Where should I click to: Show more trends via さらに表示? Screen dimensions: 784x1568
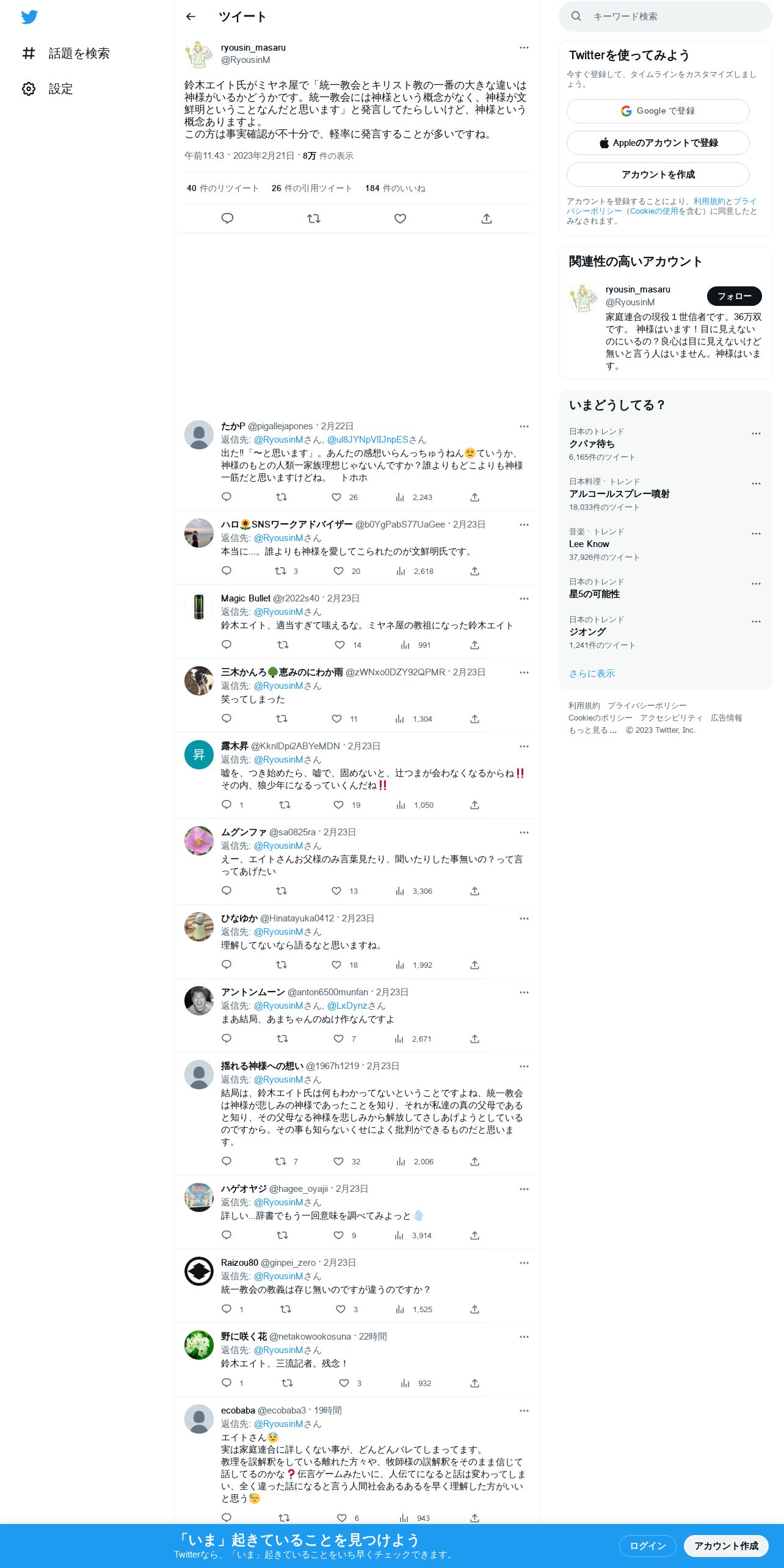592,673
